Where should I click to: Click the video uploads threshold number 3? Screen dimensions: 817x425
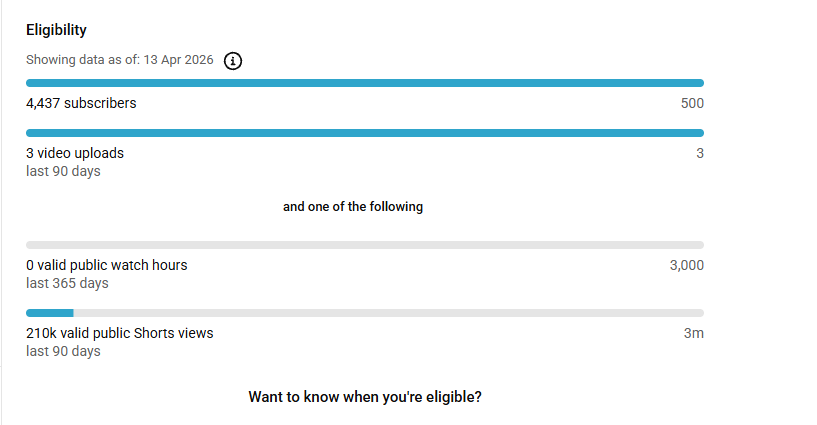click(x=700, y=153)
